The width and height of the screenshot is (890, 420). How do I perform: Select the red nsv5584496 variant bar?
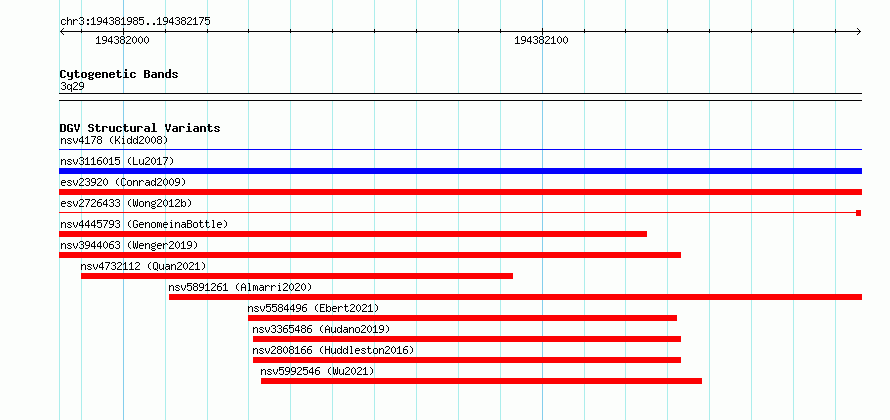coord(463,318)
